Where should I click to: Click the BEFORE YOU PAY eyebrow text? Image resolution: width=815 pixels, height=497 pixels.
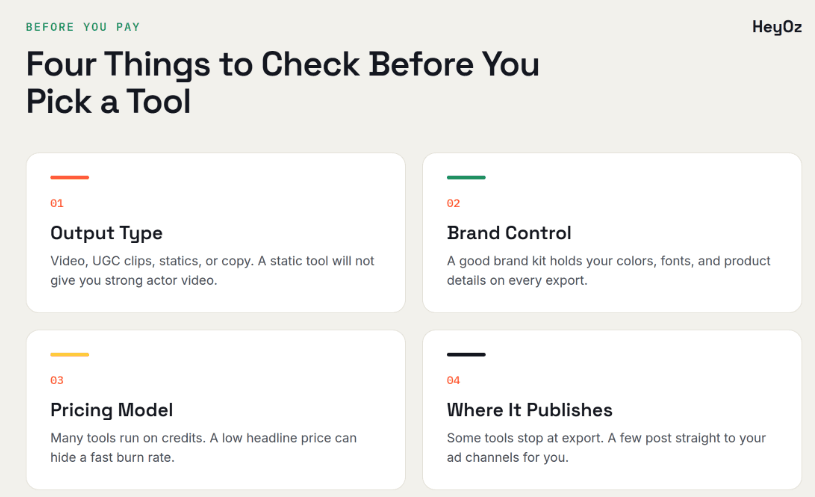click(83, 27)
